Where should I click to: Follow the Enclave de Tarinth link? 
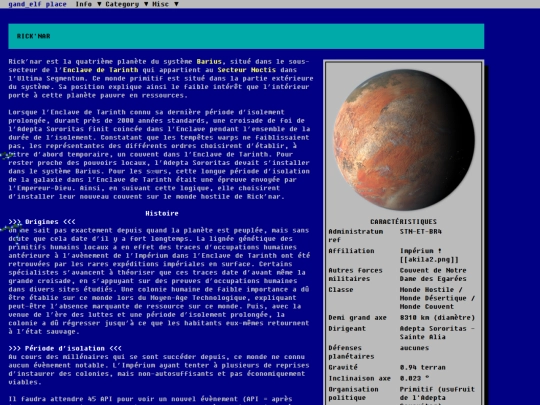tap(101, 70)
